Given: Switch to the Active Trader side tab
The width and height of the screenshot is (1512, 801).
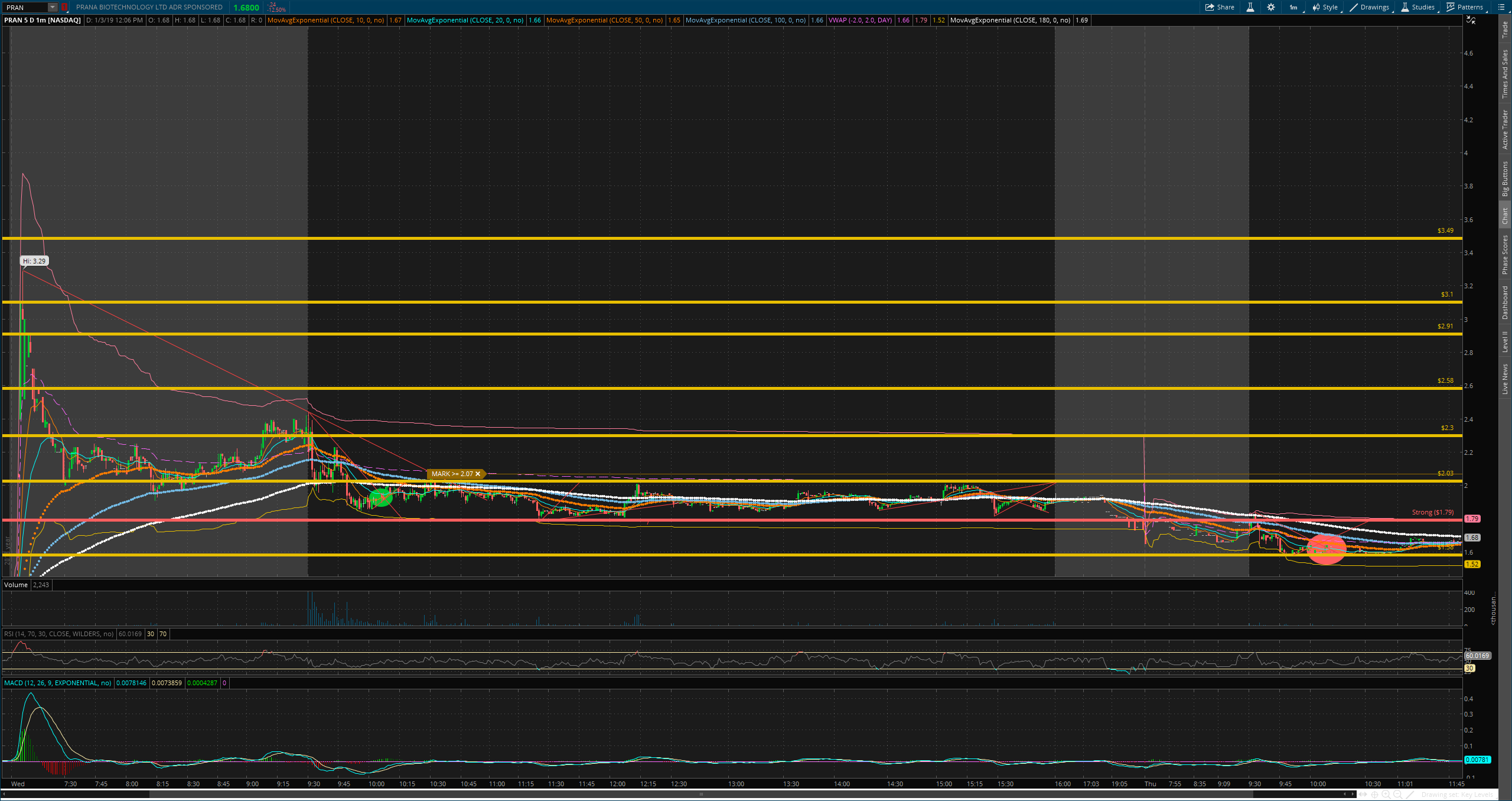Looking at the screenshot, I should (1505, 129).
